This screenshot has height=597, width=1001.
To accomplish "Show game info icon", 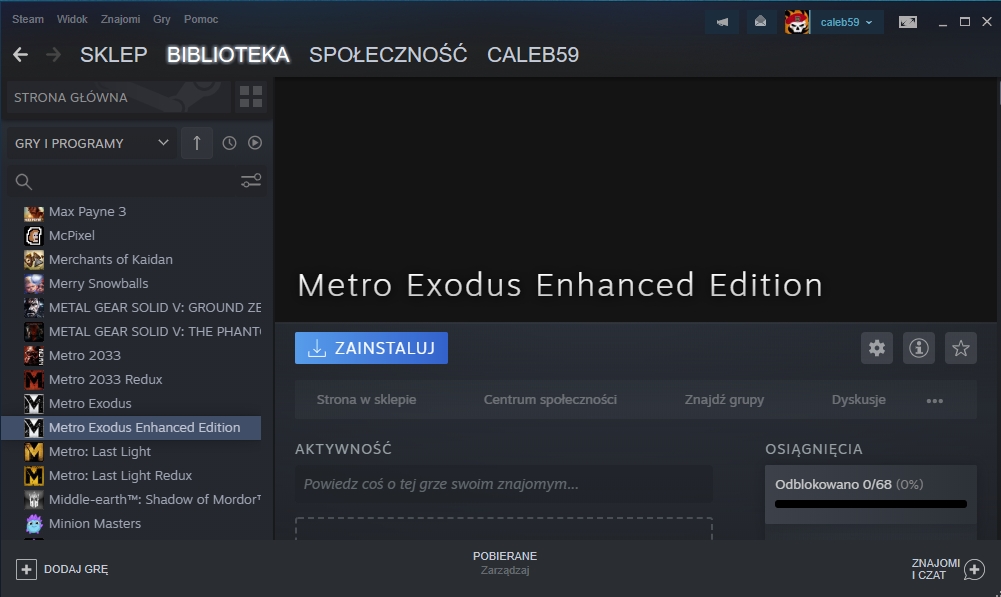I will [919, 348].
